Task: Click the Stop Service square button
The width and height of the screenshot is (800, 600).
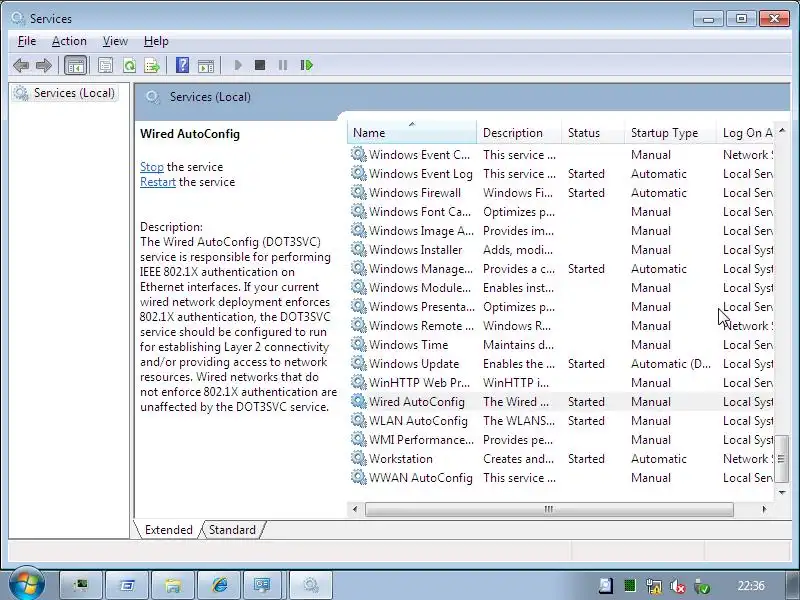Action: (260, 65)
